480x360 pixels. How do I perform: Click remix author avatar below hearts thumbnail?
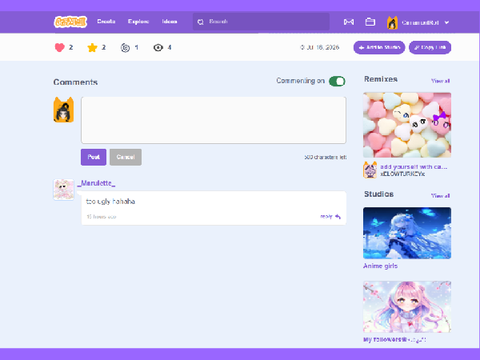point(370,170)
